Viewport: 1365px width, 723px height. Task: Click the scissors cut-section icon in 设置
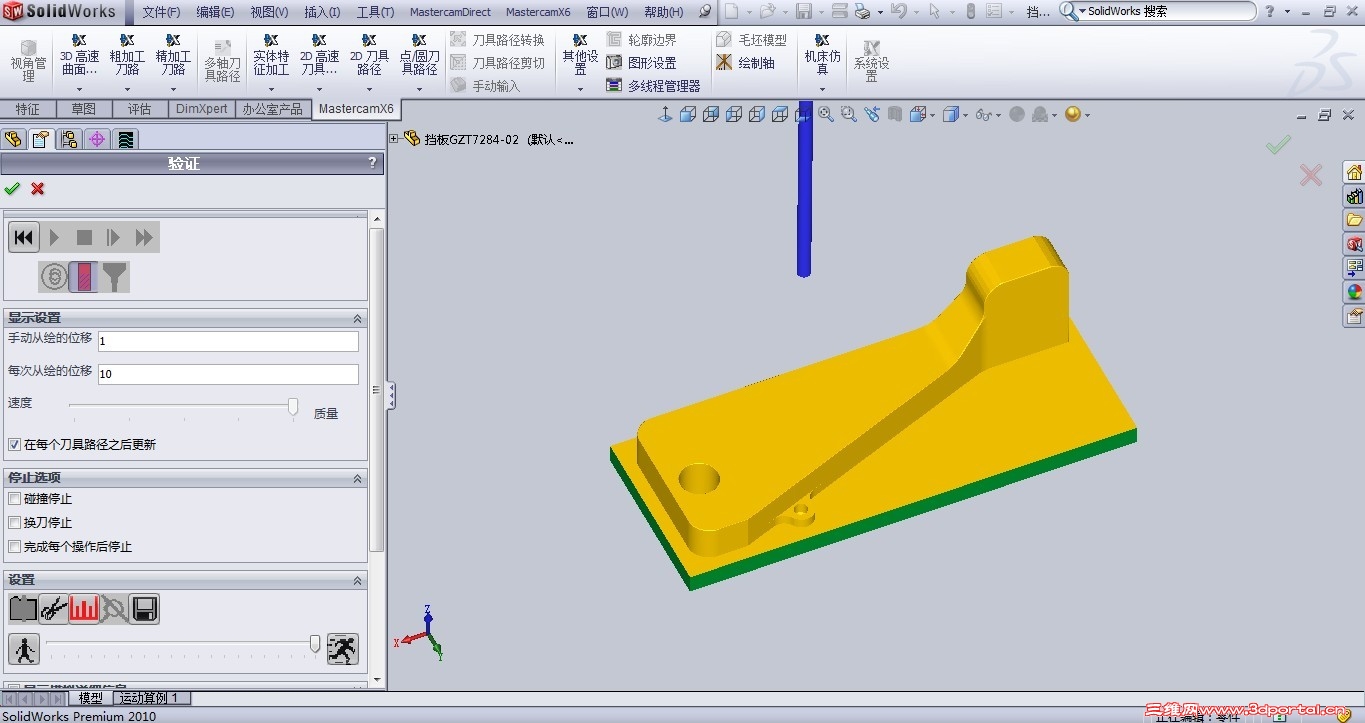(x=54, y=608)
